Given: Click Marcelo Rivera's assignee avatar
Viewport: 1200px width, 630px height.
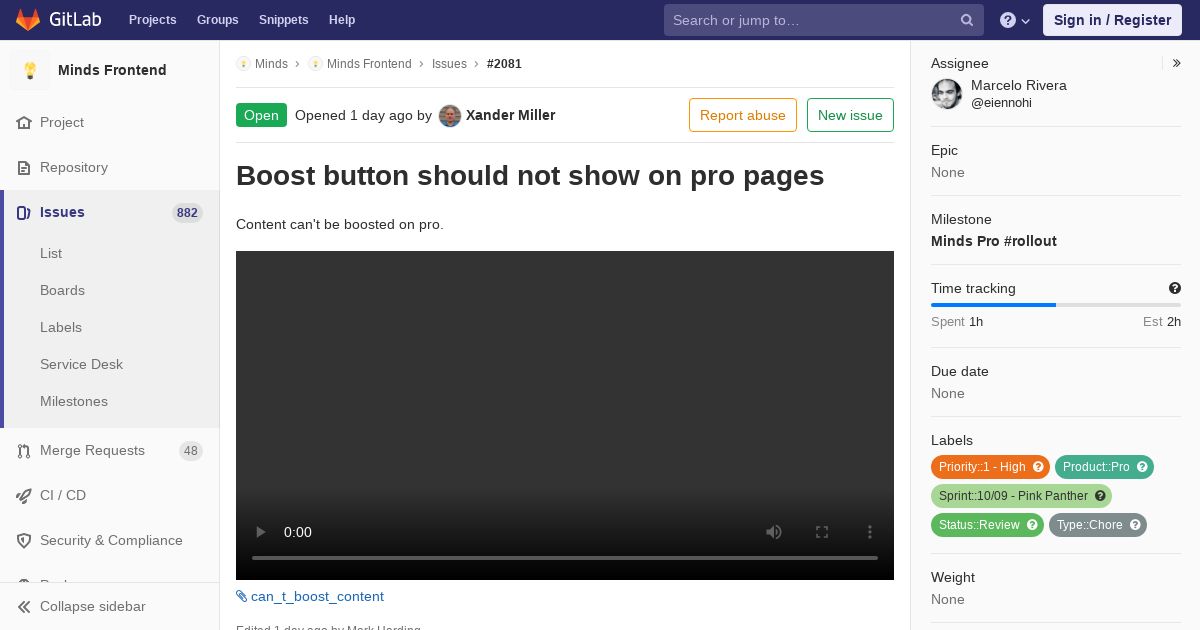Looking at the screenshot, I should click(x=947, y=94).
